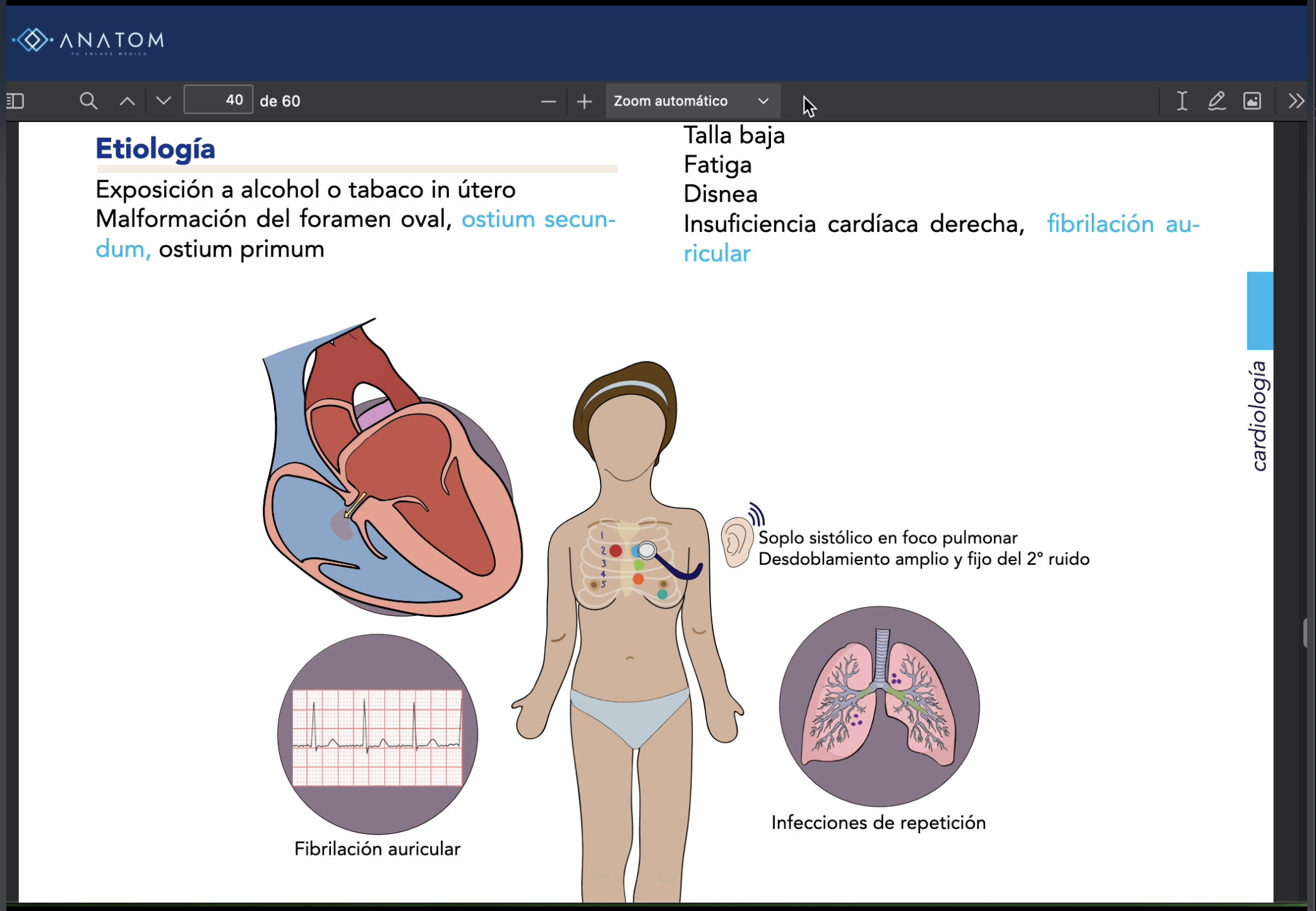Click the ear auscultation icon
1316x911 pixels.
coord(738,540)
